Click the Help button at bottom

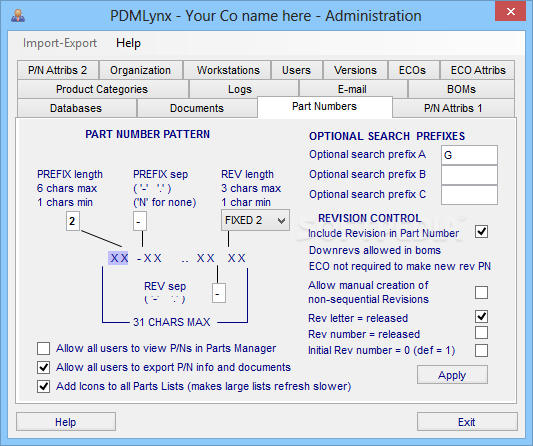click(66, 422)
